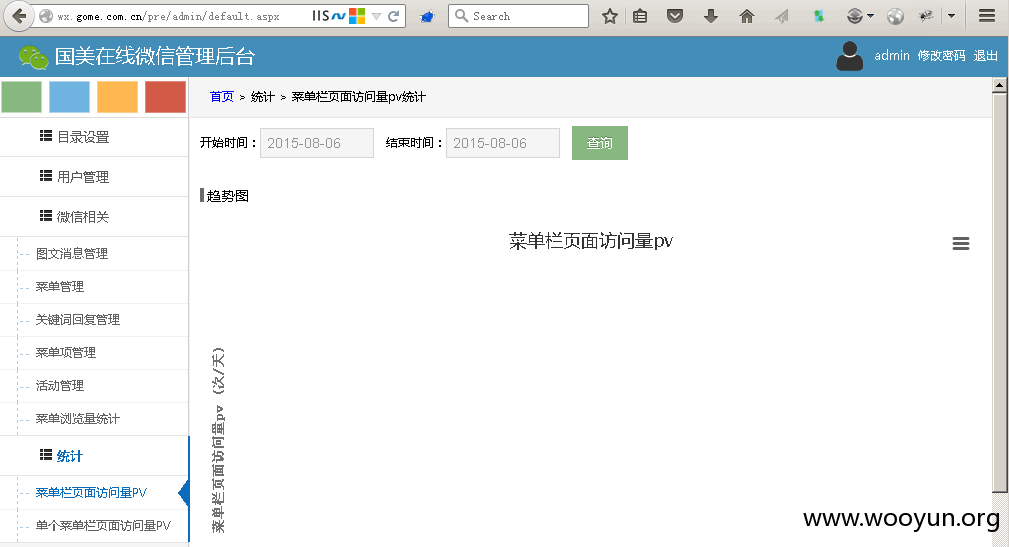The height and width of the screenshot is (547, 1009).
Task: Open the Firefox hamburger menu
Action: click(x=987, y=16)
